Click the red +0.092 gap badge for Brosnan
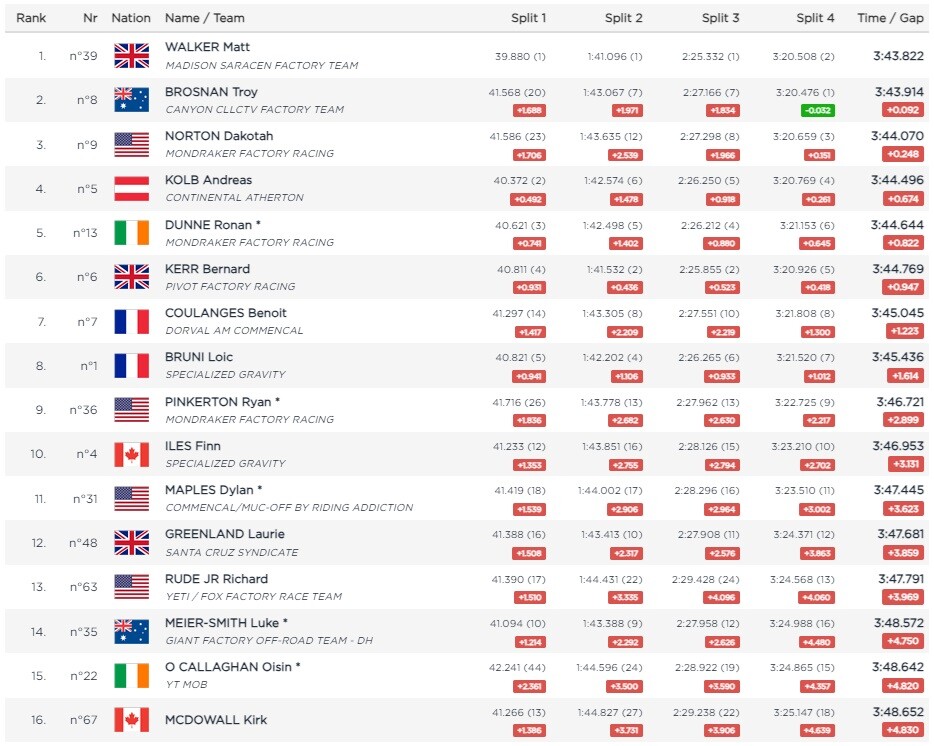 [903, 110]
